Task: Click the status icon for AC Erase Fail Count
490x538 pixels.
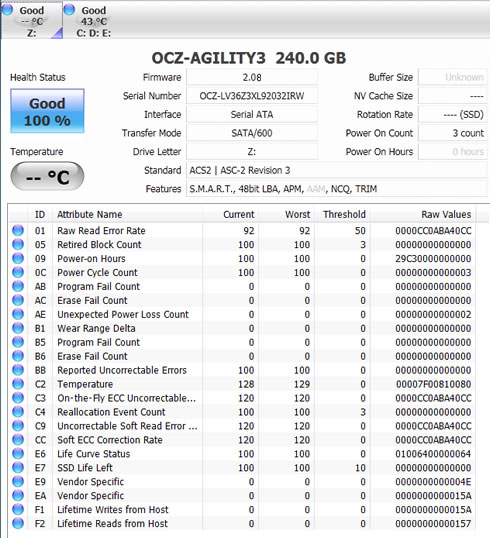Action: [x=18, y=300]
